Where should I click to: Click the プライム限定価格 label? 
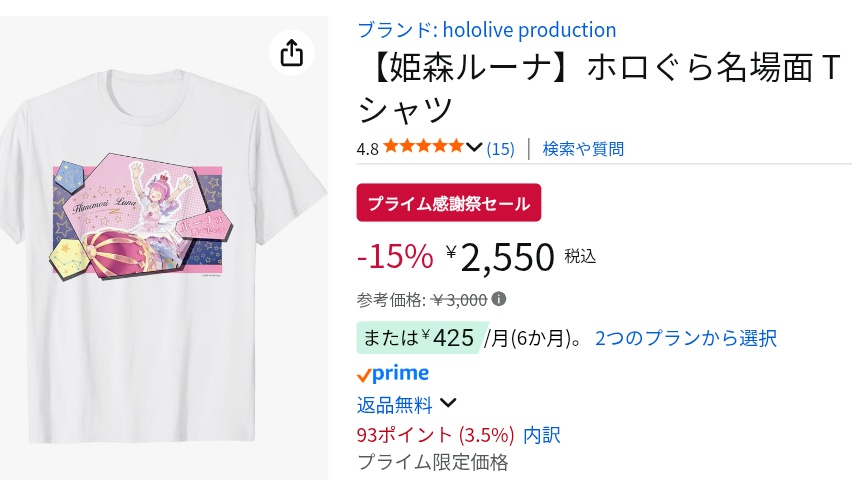433,462
